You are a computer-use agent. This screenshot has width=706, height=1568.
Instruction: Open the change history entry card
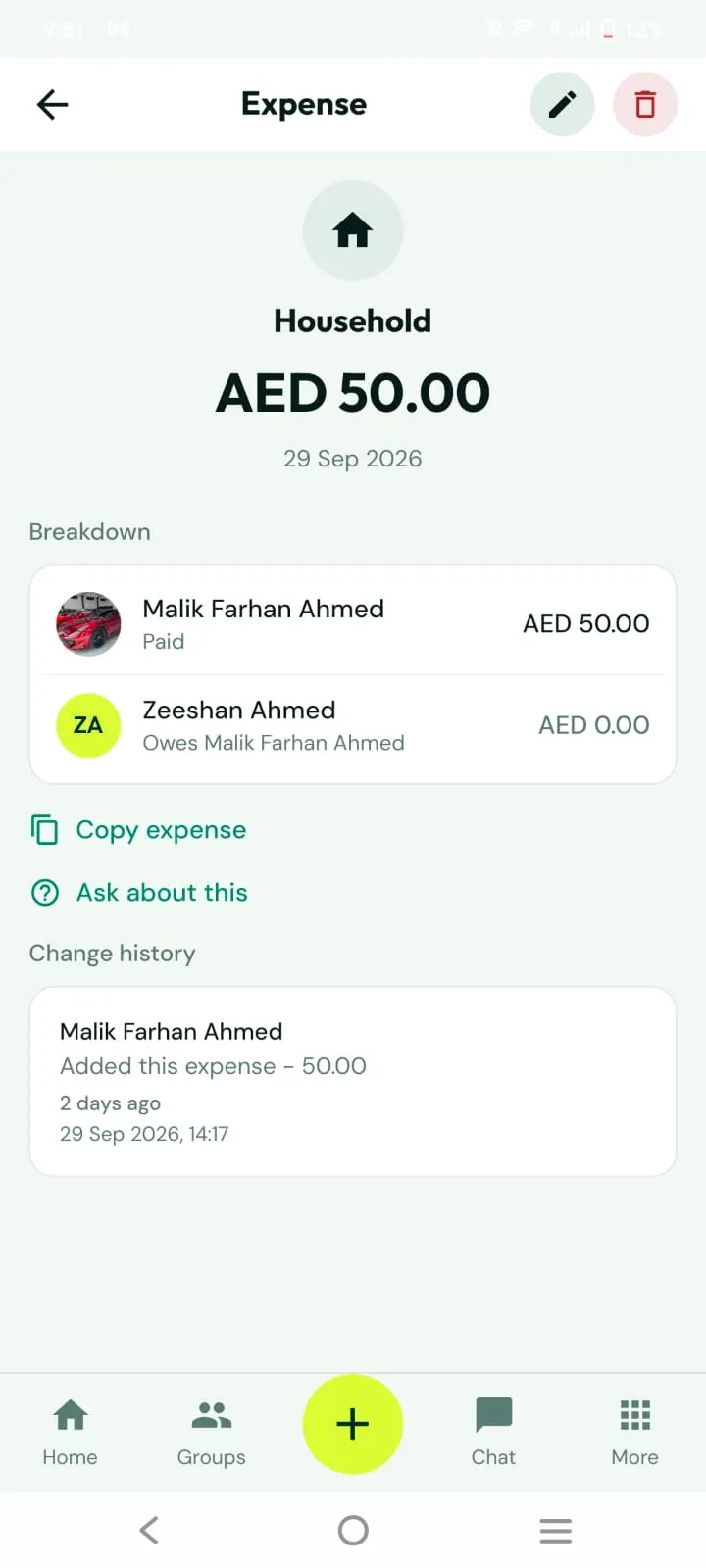[x=353, y=1081]
